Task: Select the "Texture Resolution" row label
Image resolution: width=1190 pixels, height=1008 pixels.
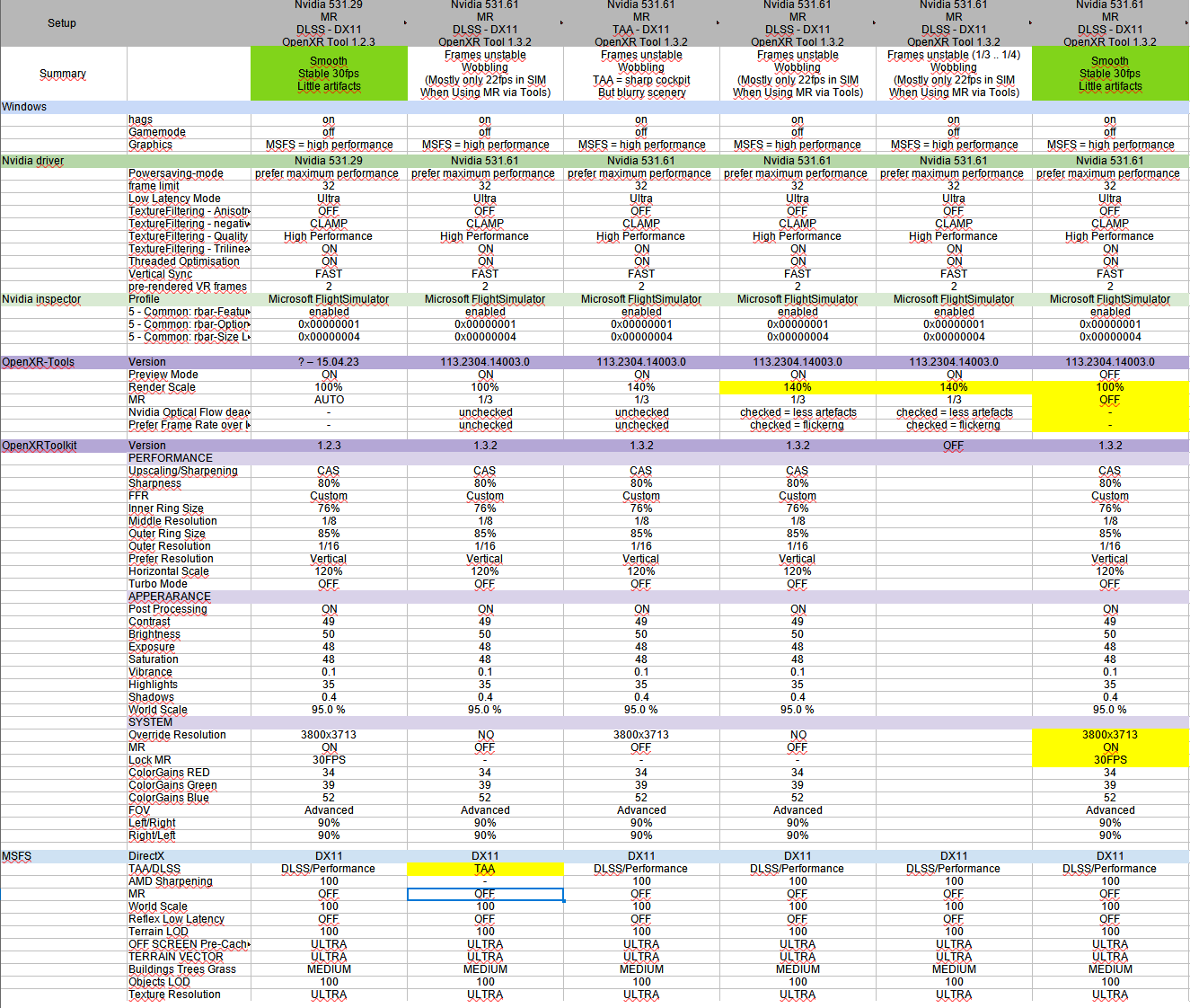Action: [174, 995]
